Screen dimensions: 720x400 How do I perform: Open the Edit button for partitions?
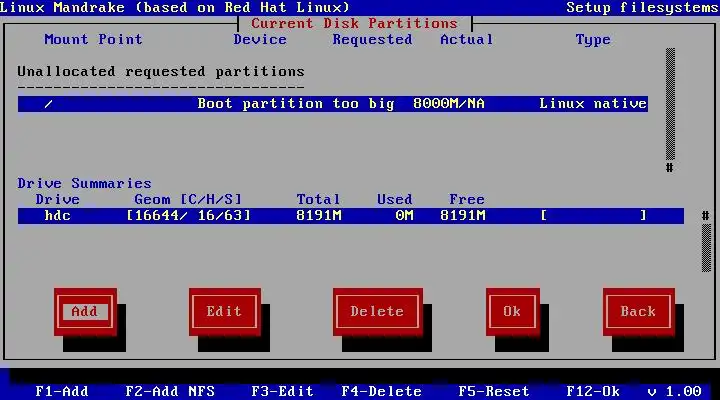coord(225,312)
